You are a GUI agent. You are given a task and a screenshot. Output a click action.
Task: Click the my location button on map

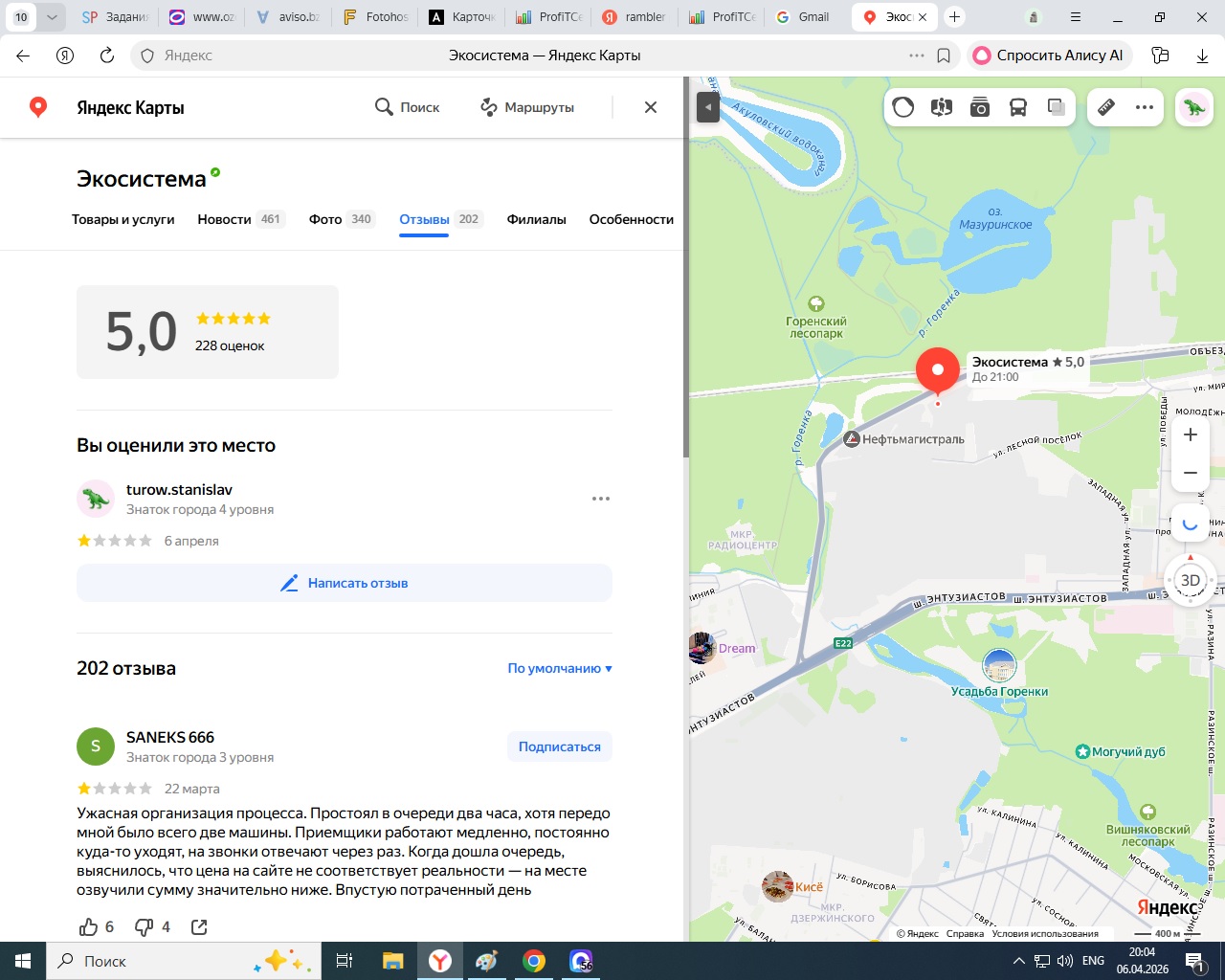click(x=1191, y=524)
